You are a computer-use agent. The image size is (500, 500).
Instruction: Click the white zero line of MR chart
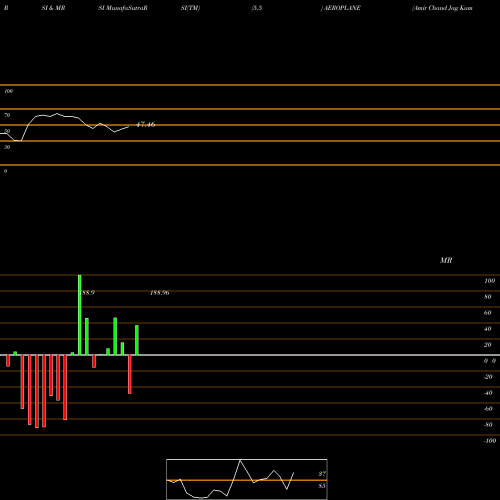click(x=250, y=355)
